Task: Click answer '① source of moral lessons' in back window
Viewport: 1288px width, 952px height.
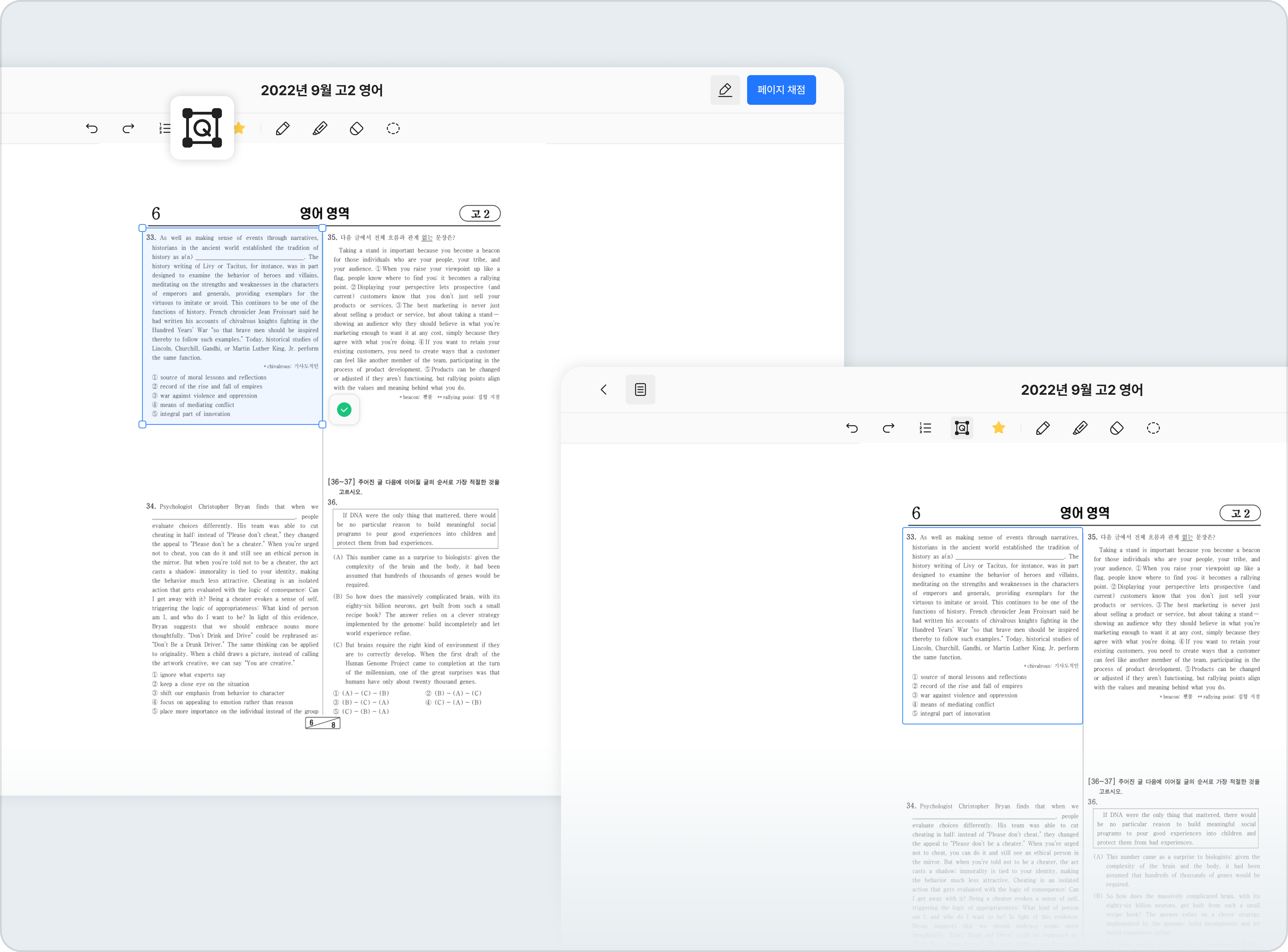Action: pos(209,378)
